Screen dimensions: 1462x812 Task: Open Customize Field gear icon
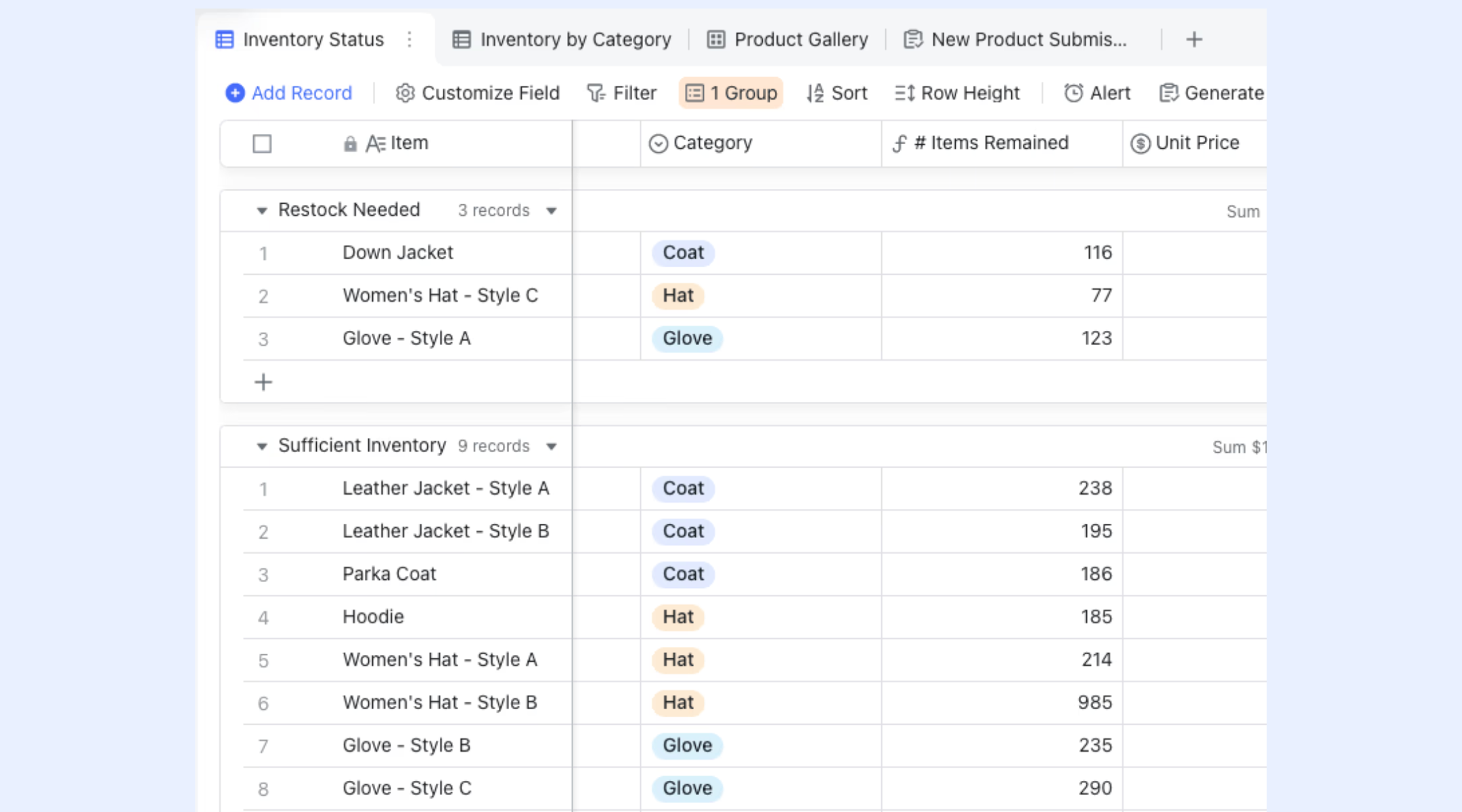405,93
